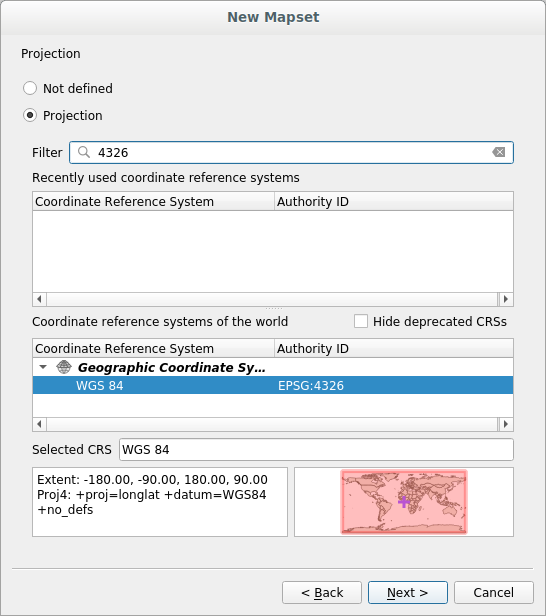Image resolution: width=546 pixels, height=616 pixels.
Task: Go Back to previous wizard page
Action: pos(322,592)
